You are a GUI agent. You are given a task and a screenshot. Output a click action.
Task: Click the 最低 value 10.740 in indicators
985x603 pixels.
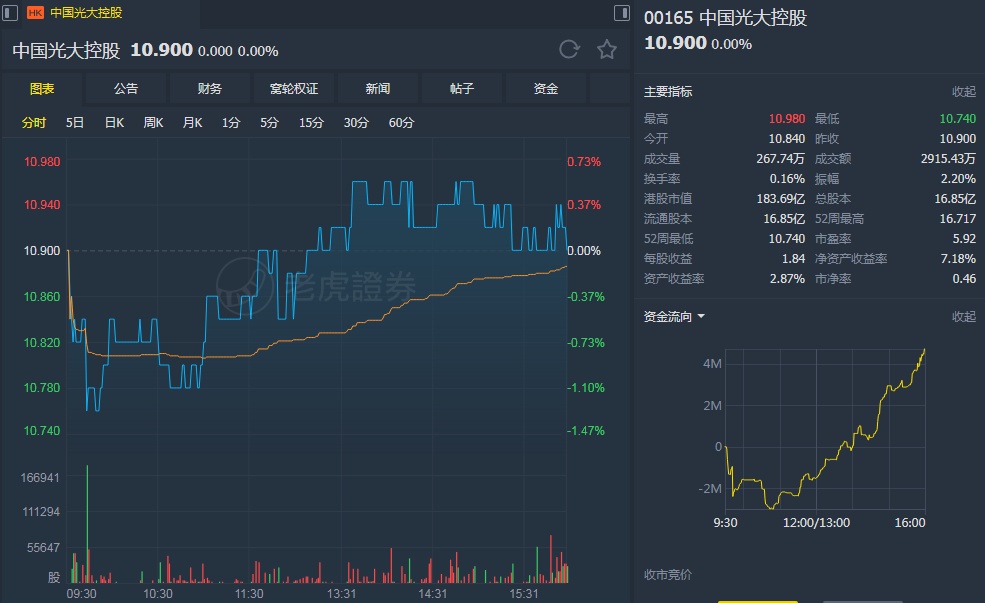tap(957, 119)
